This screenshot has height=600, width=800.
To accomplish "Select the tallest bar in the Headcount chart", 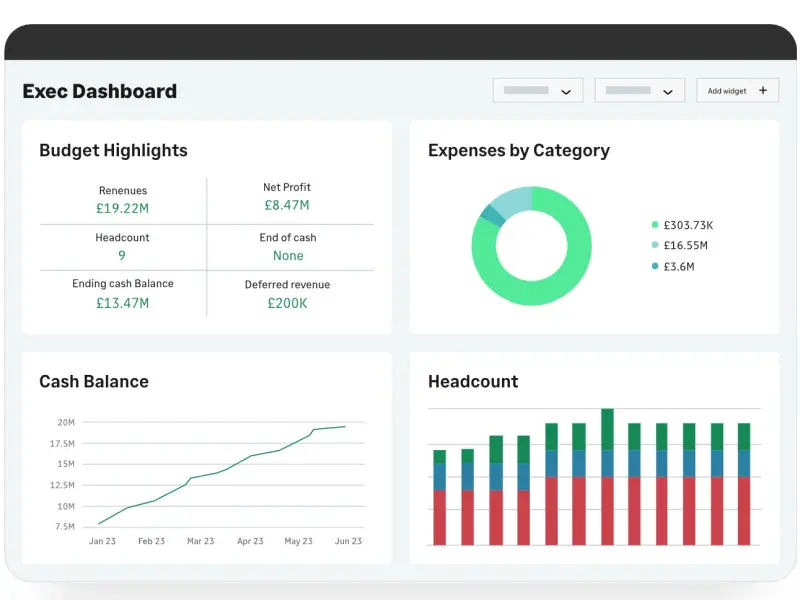I will [607, 476].
